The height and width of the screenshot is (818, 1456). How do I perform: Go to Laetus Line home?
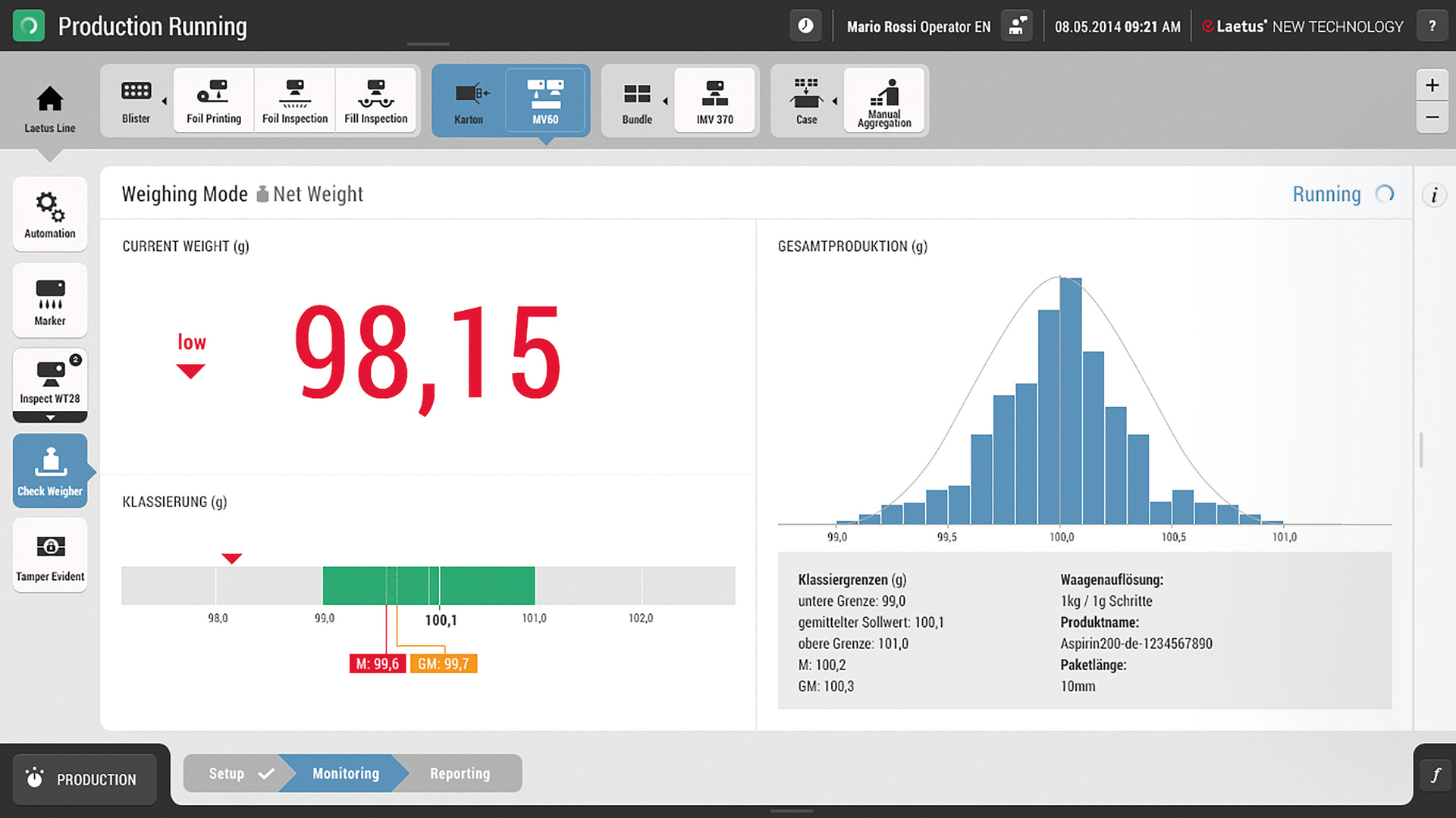49,108
